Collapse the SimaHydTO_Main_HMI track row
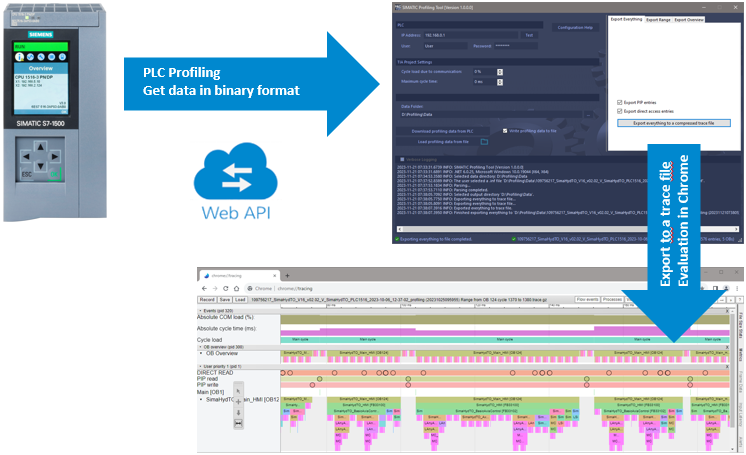 202,400
